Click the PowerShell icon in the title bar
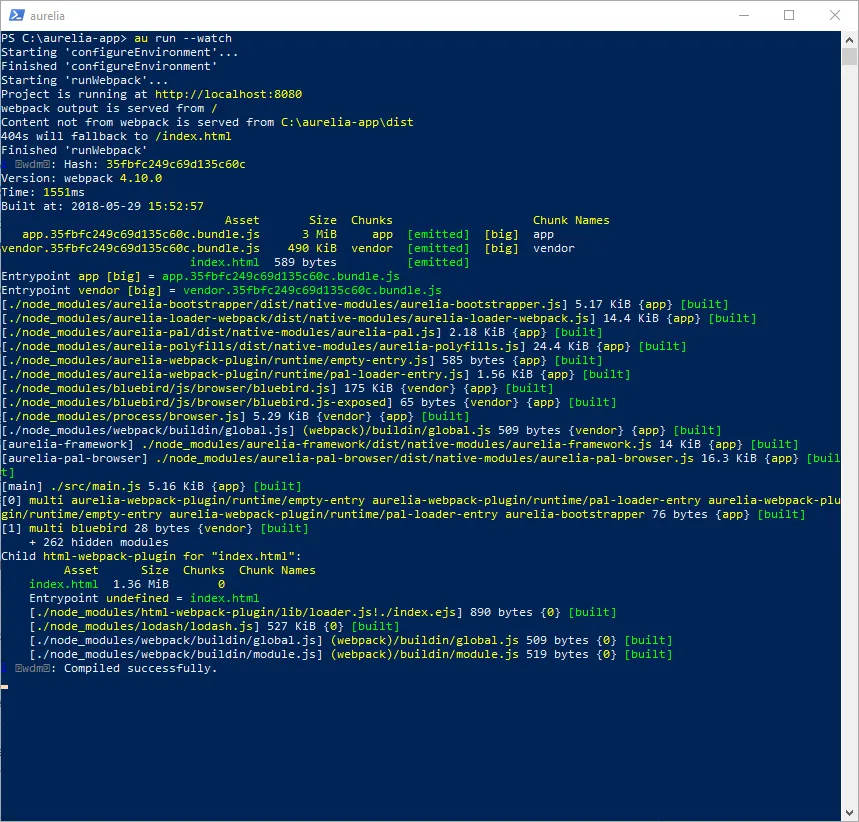The height and width of the screenshot is (822, 859). (x=16, y=15)
